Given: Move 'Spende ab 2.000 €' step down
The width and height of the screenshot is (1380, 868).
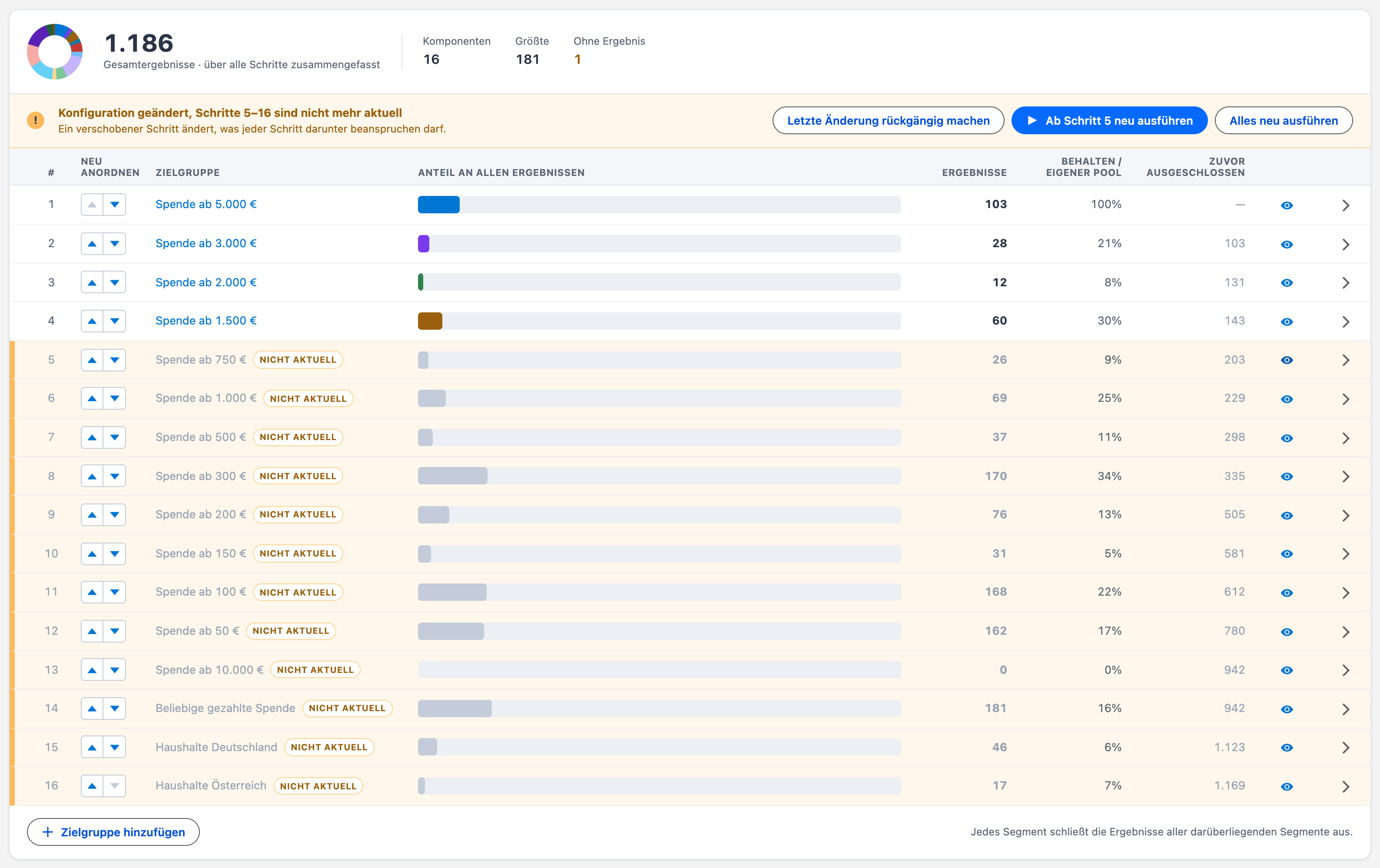Looking at the screenshot, I should click(x=115, y=282).
